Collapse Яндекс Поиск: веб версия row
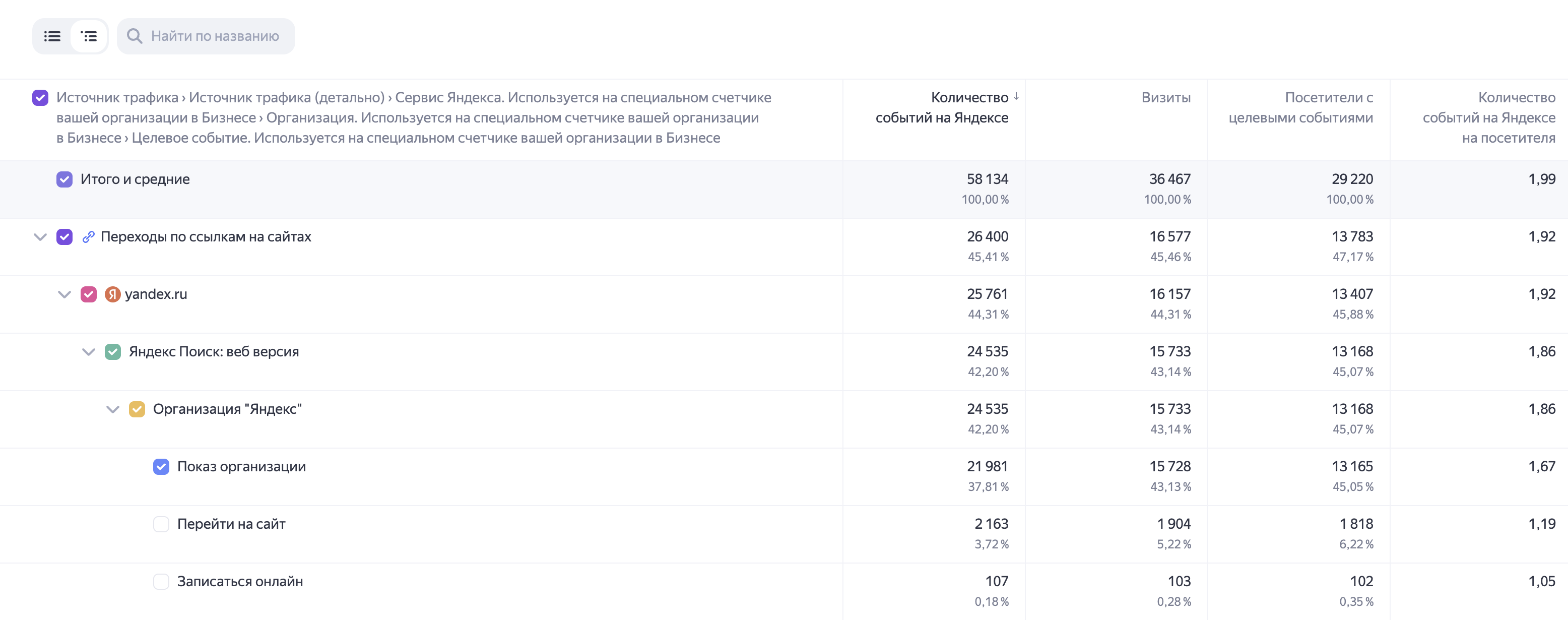 pos(89,352)
